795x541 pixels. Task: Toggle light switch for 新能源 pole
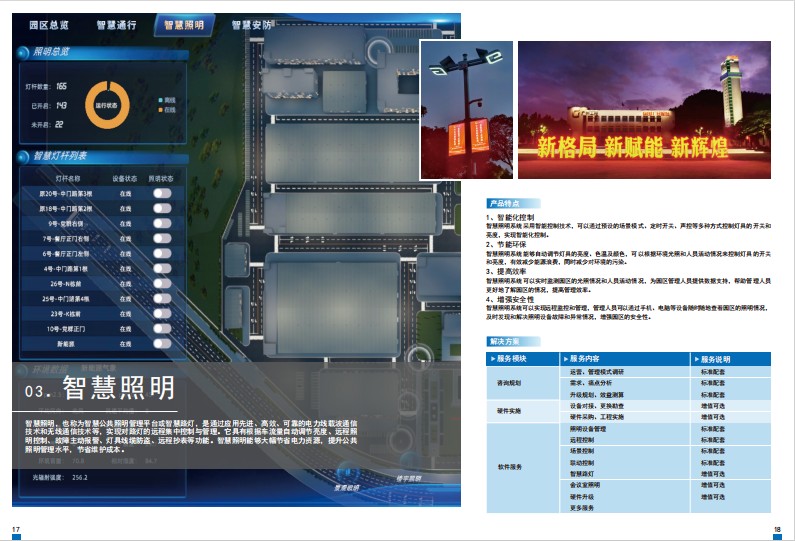(162, 344)
